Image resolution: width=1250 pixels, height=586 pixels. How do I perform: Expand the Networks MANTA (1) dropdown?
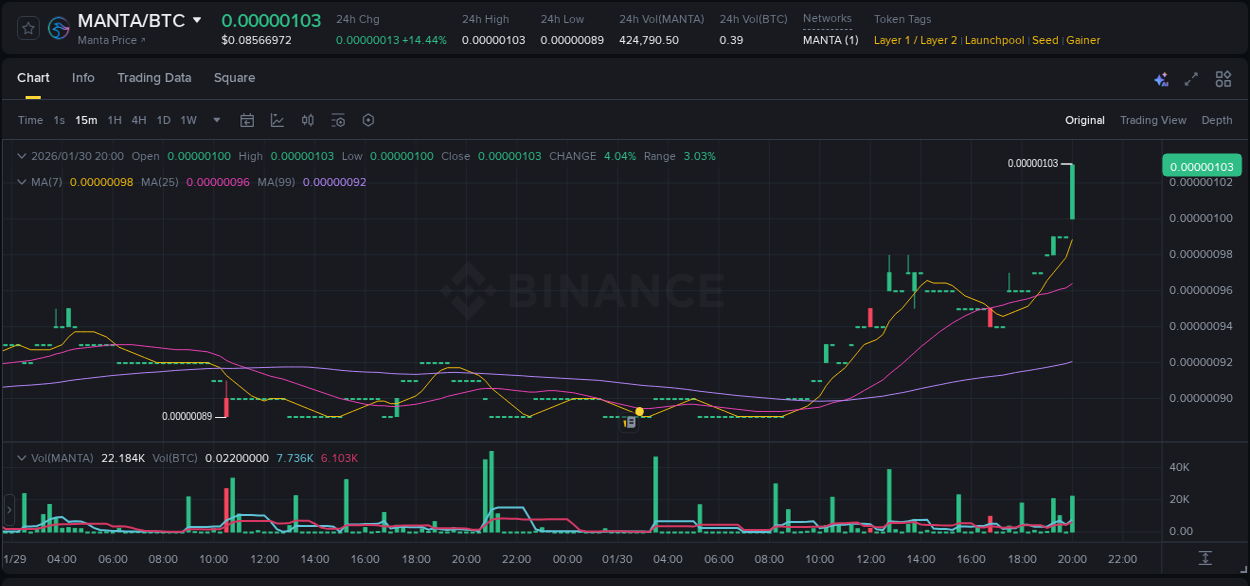(830, 40)
